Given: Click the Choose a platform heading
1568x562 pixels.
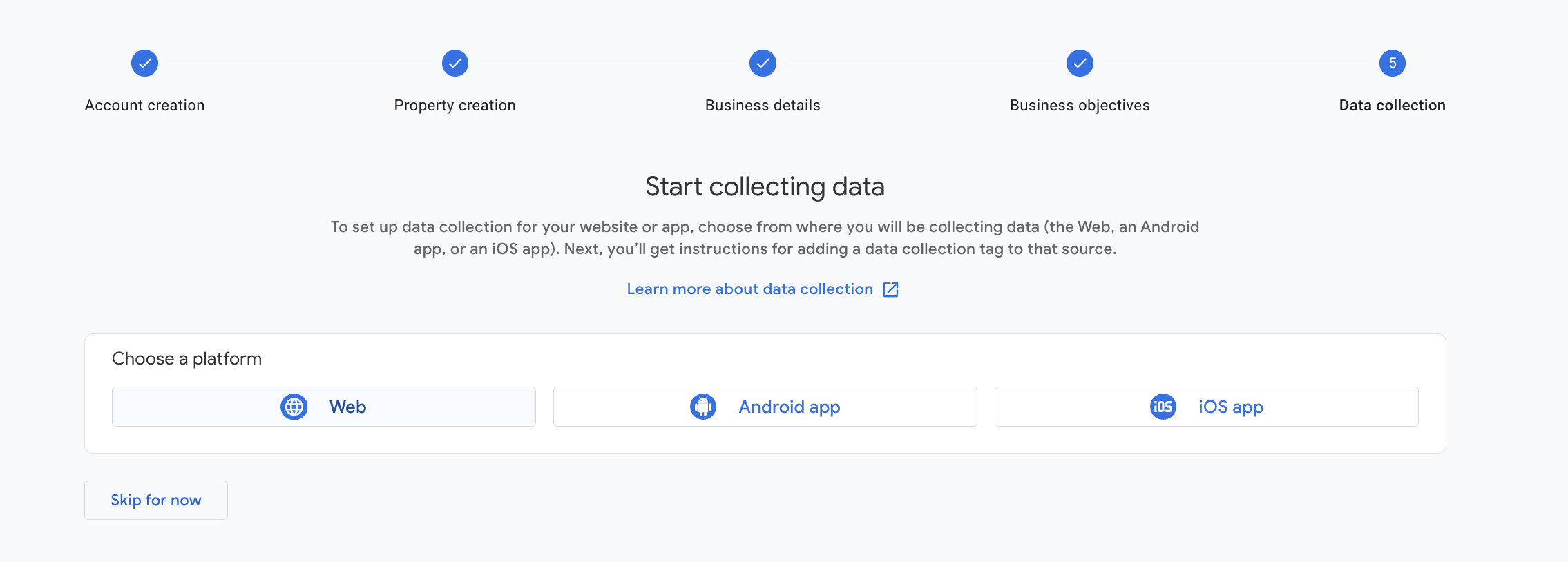Looking at the screenshot, I should (x=187, y=359).
